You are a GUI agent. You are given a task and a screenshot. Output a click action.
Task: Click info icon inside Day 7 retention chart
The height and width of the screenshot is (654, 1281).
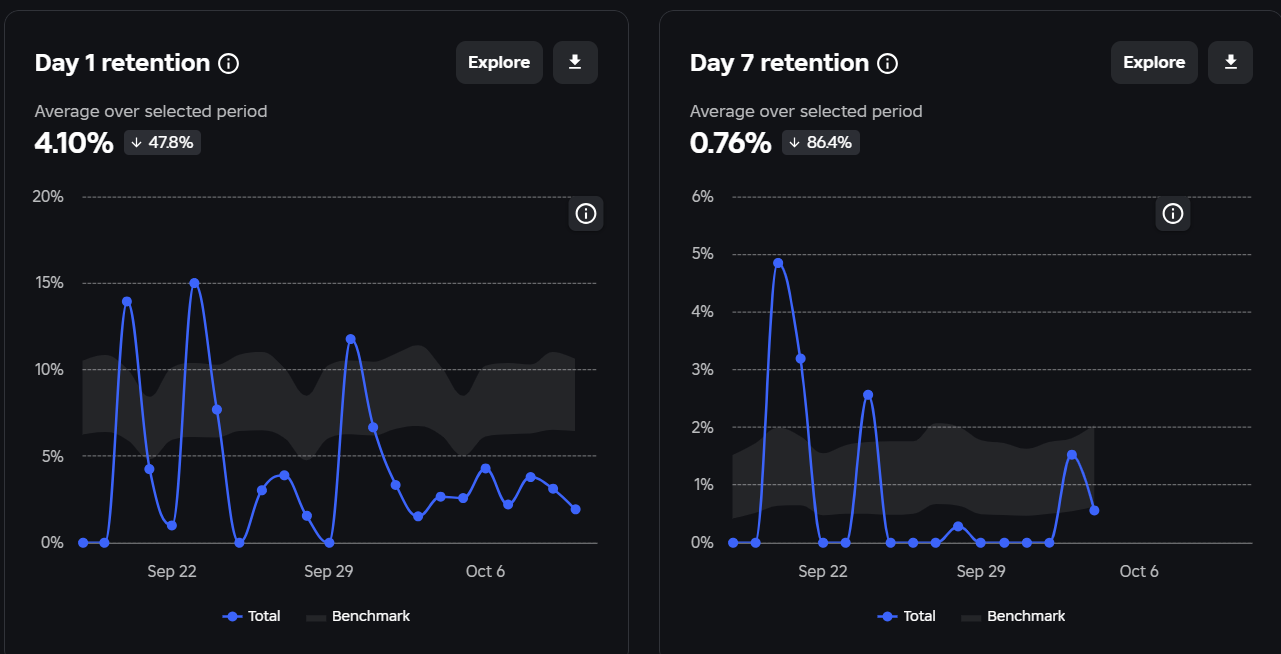1173,213
